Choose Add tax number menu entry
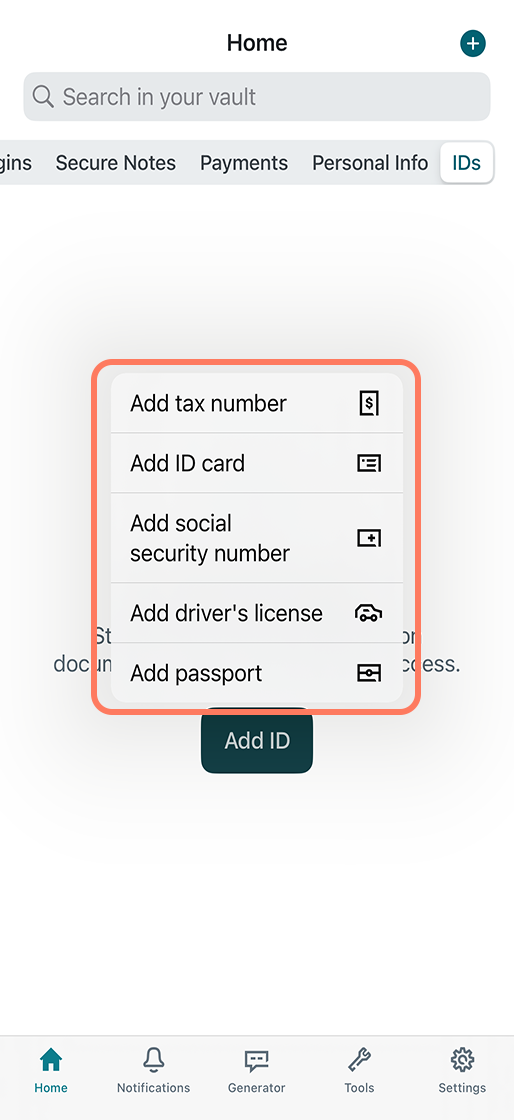This screenshot has width=514, height=1120. coord(257,404)
